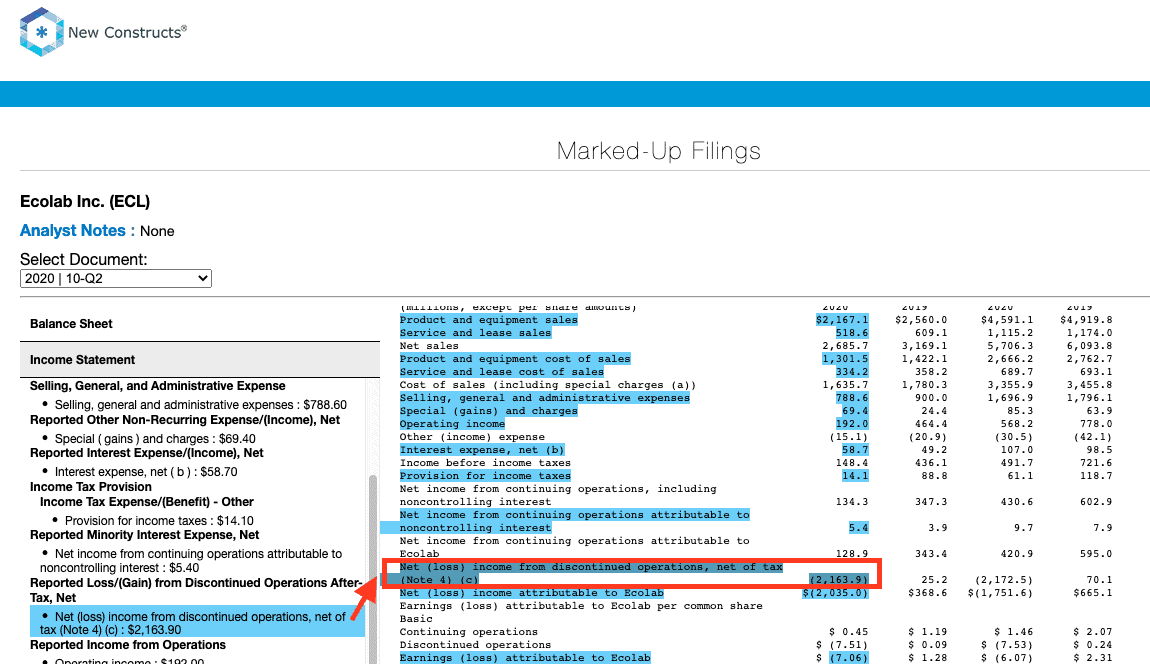
Task: Click the Selling, General, and Administrative Expense heading
Action: coord(158,386)
